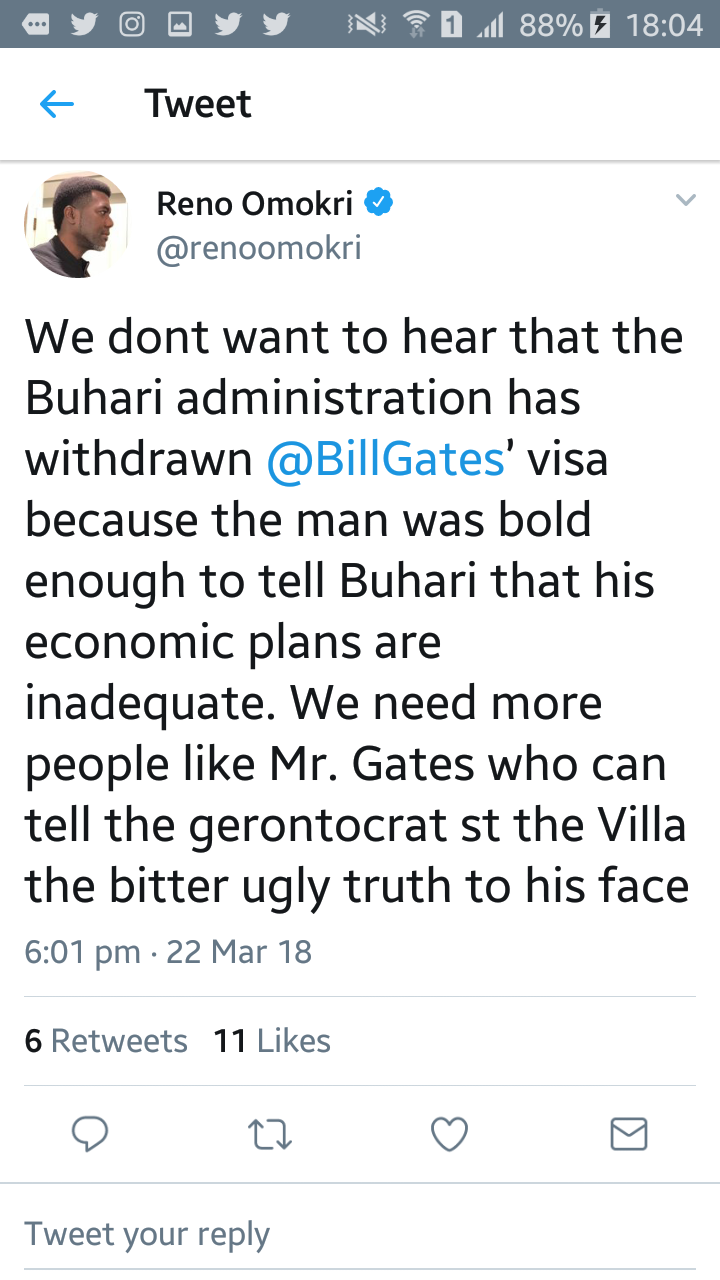Tap the reply speech bubble icon

pyautogui.click(x=91, y=1133)
